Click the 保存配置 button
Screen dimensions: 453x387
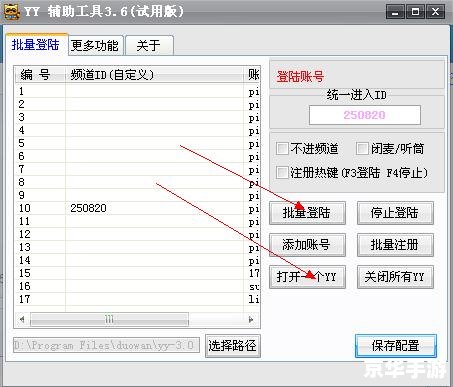[x=396, y=346]
